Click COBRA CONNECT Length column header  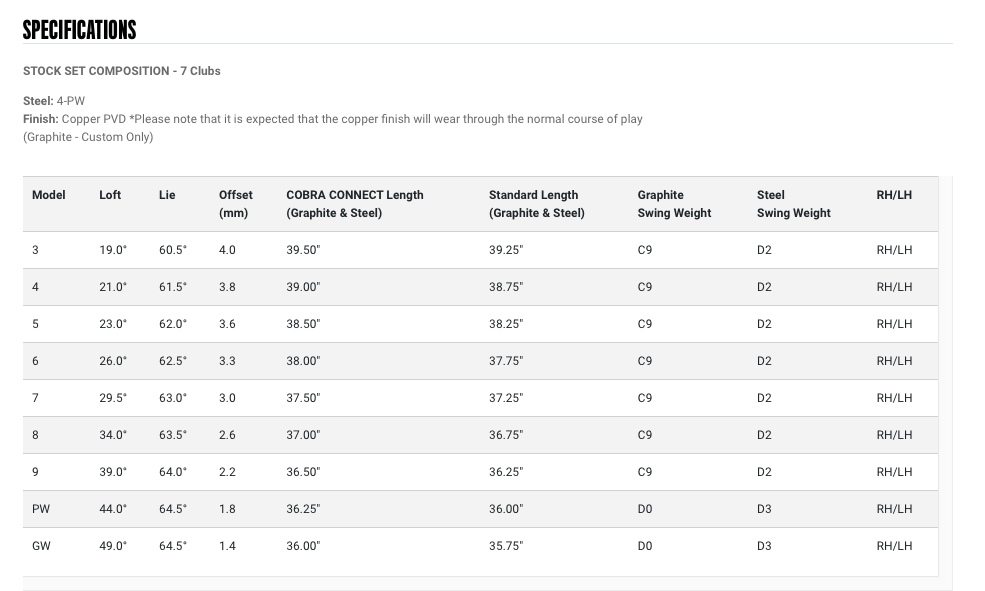click(355, 204)
